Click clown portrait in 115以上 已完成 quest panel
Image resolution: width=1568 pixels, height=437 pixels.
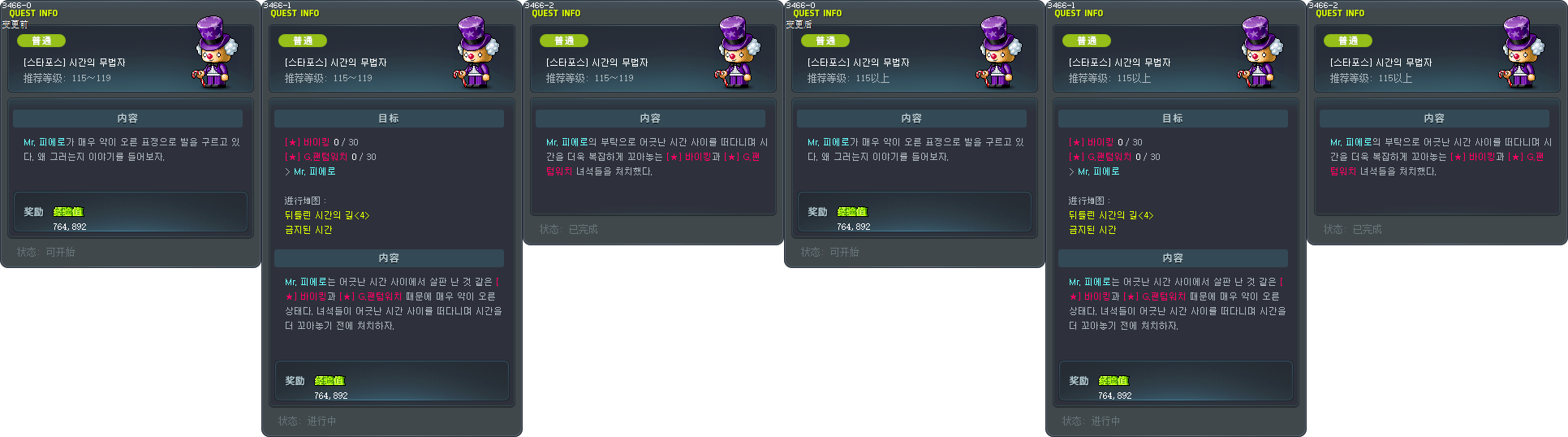point(1522,52)
